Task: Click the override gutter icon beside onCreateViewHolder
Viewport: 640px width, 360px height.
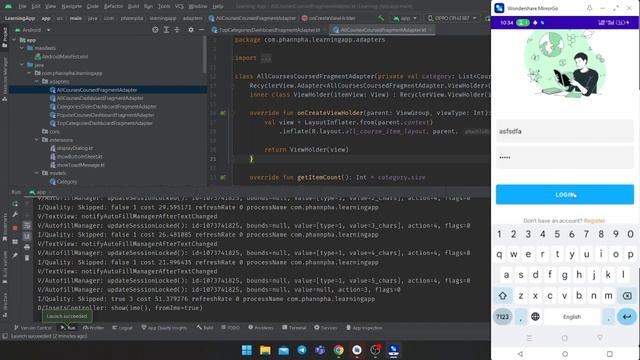Action: pyautogui.click(x=223, y=113)
